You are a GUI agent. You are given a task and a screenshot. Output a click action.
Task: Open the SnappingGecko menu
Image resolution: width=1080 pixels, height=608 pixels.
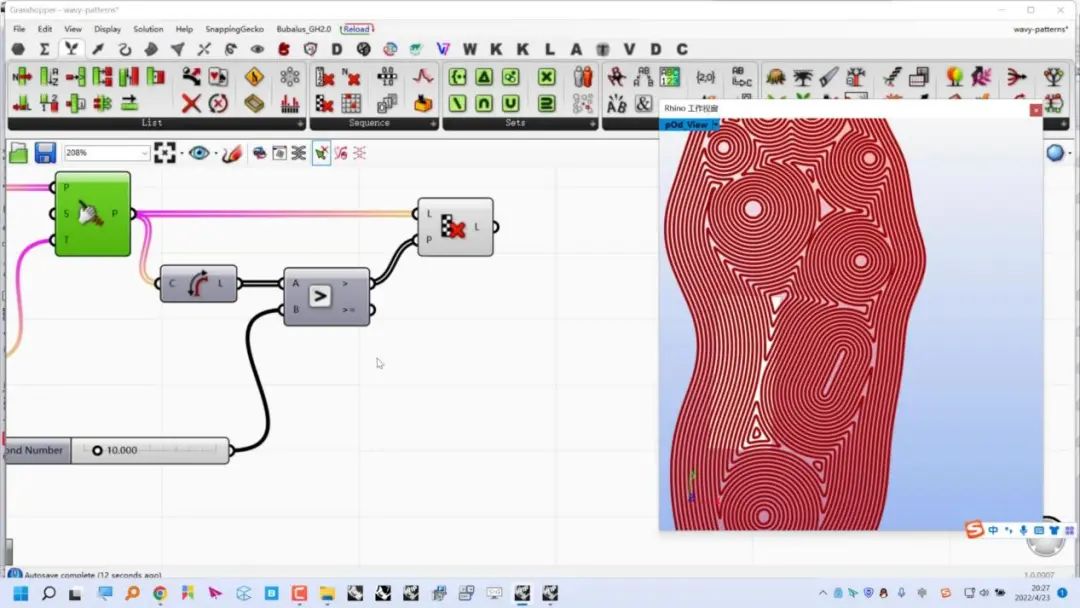[x=234, y=29]
